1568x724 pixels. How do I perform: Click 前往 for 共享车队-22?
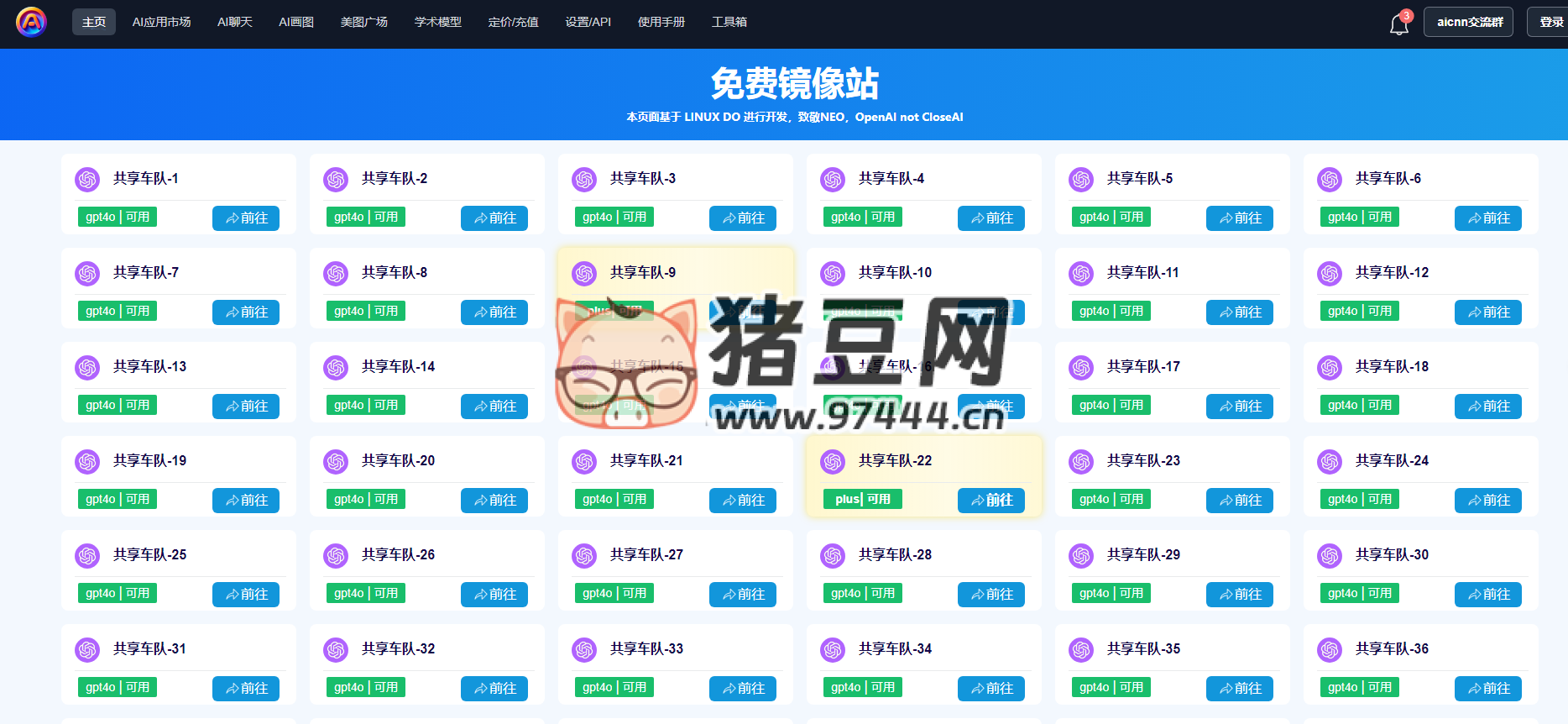[991, 501]
